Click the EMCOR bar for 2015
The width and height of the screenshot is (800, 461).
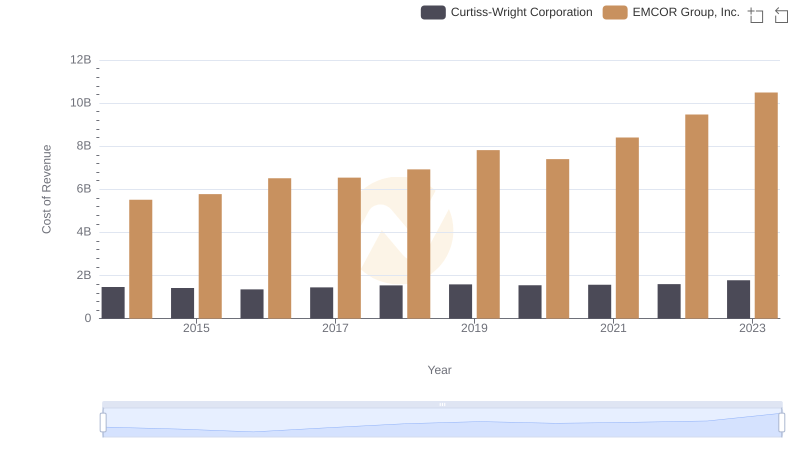(x=210, y=256)
